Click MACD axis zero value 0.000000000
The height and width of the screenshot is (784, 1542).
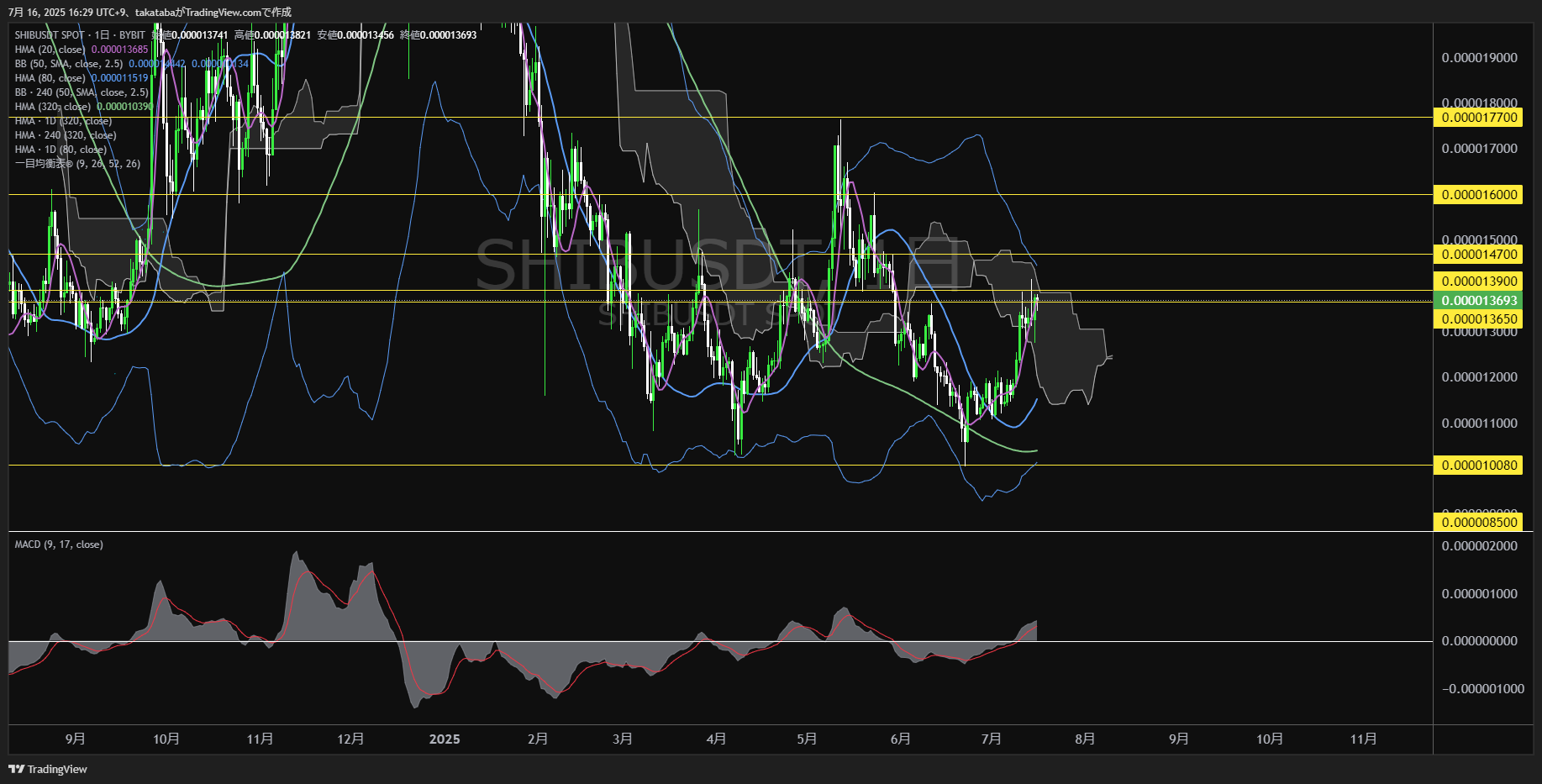pos(1480,641)
